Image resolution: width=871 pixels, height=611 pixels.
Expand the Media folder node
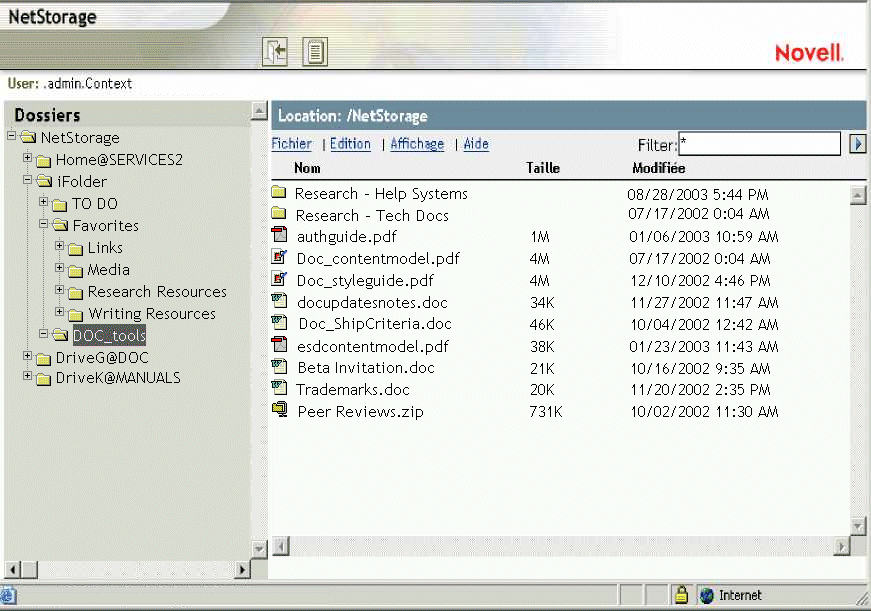click(x=59, y=268)
